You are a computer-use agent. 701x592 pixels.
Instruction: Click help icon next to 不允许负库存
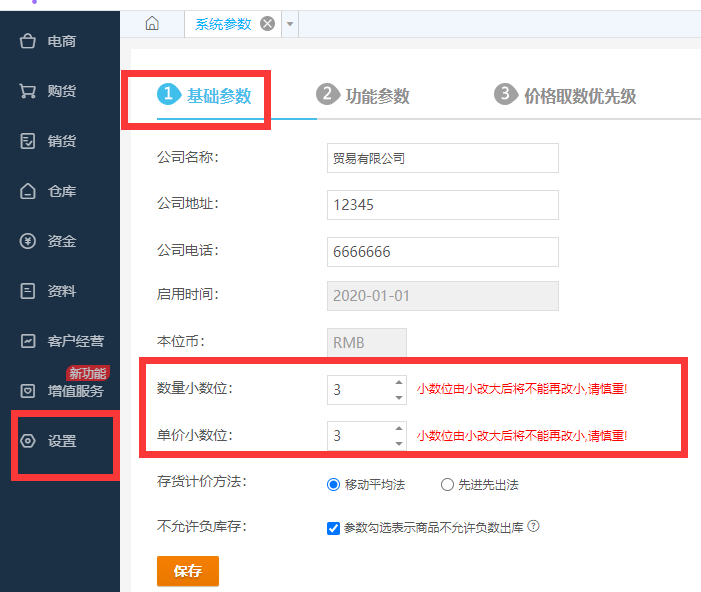point(533,526)
